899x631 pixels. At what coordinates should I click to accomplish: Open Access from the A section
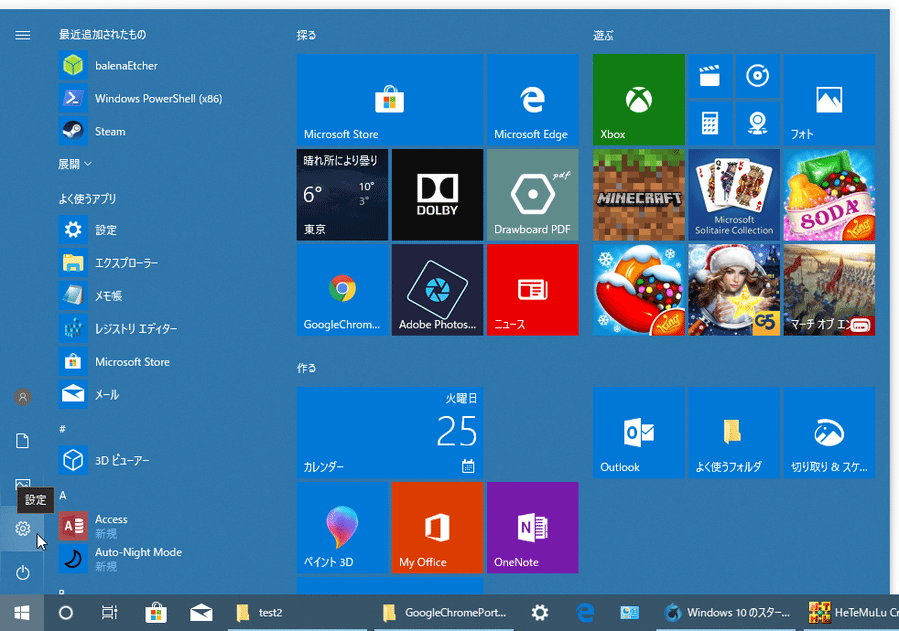point(166,526)
